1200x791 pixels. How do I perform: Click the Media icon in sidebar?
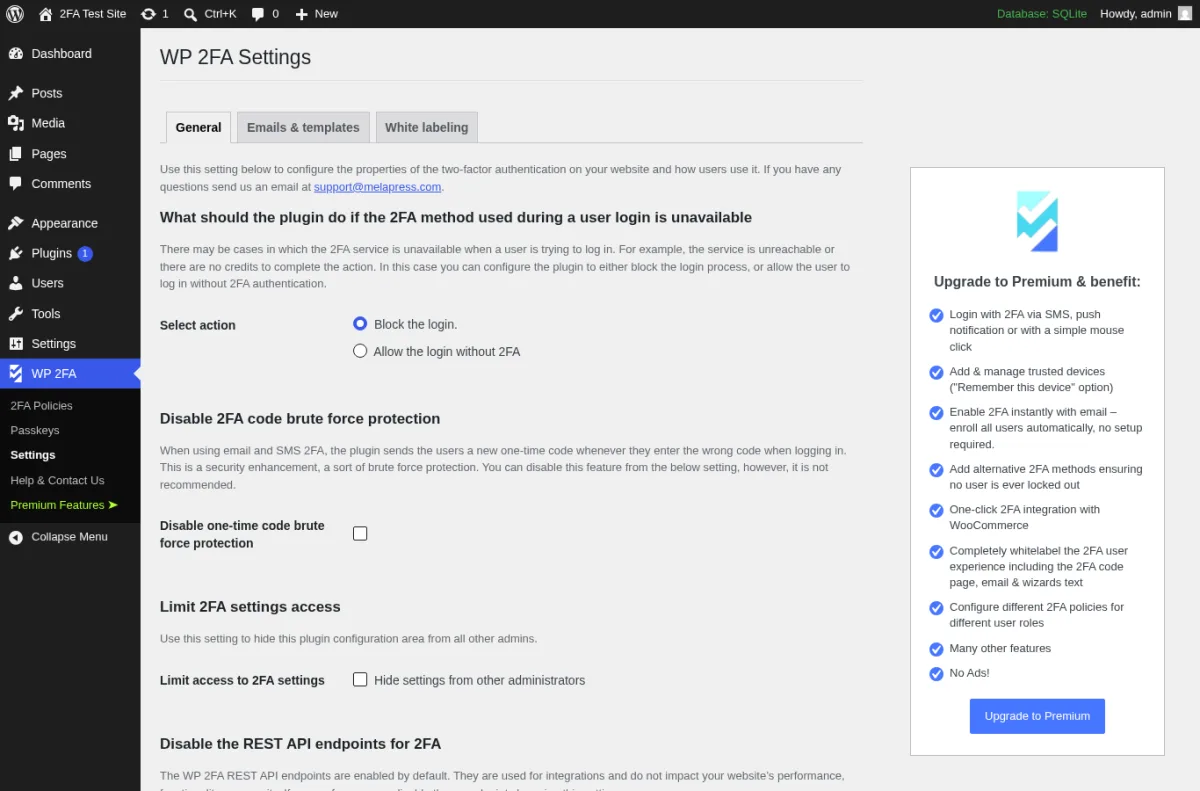point(16,123)
